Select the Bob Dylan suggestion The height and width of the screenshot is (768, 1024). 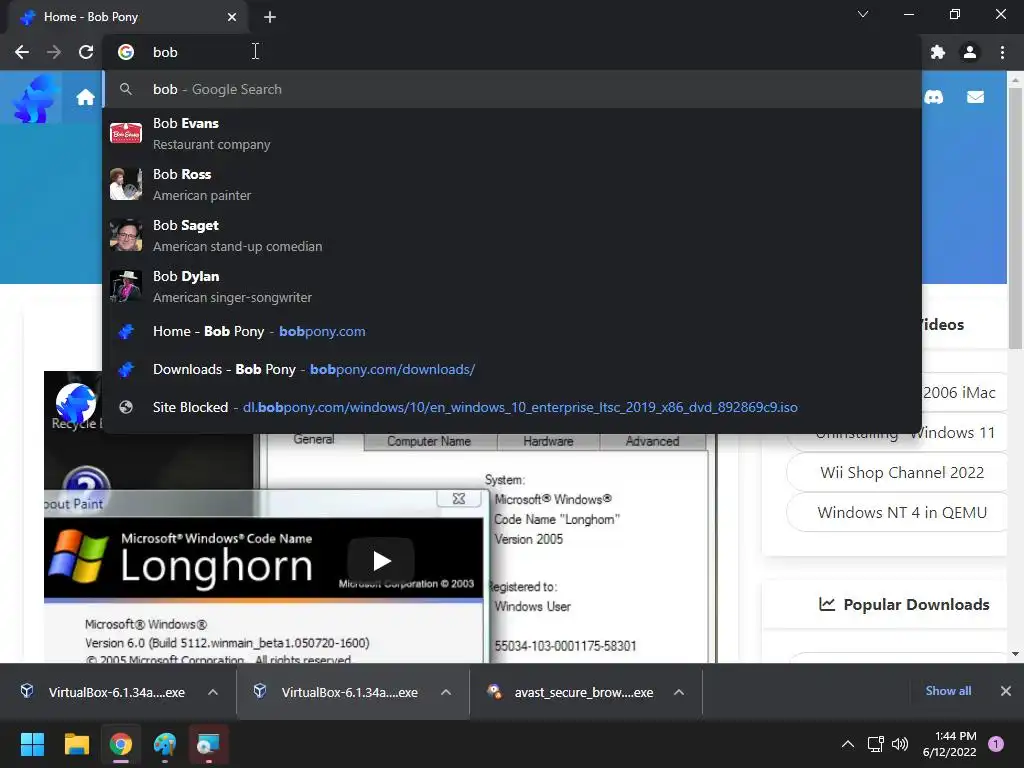click(x=513, y=286)
